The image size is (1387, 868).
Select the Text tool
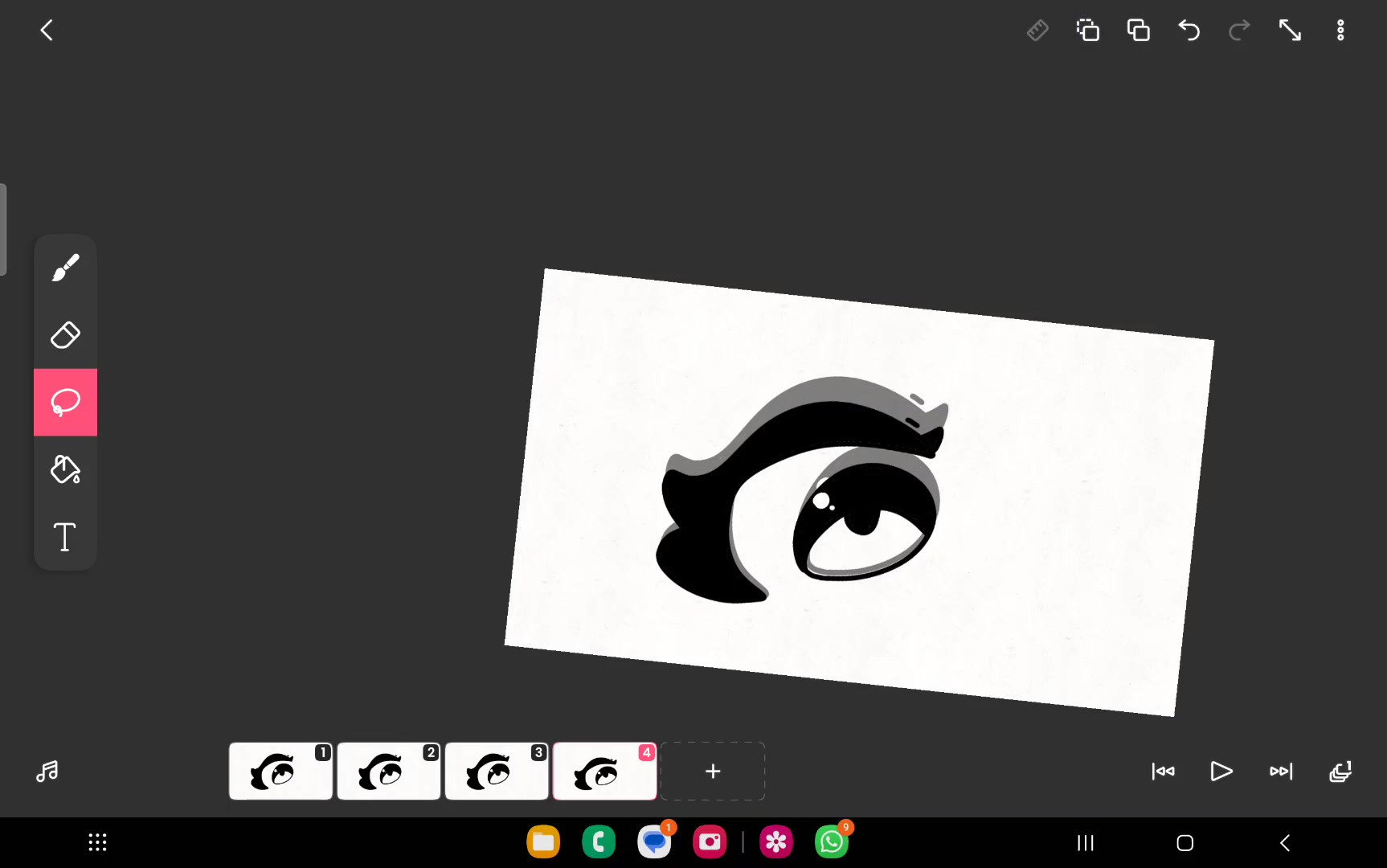(x=65, y=536)
